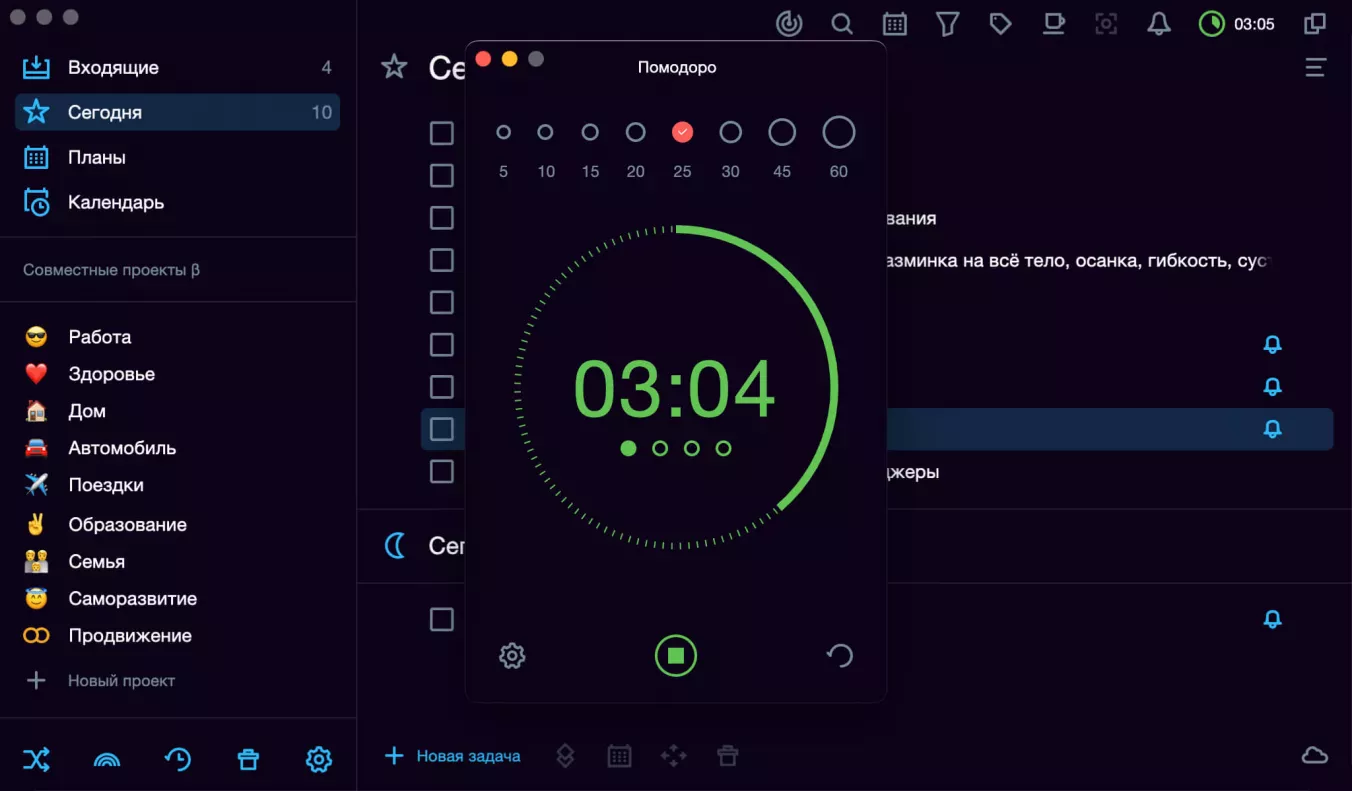Click the priority layers icon in bottom task toolbar
Image resolution: width=1352 pixels, height=791 pixels.
[565, 756]
